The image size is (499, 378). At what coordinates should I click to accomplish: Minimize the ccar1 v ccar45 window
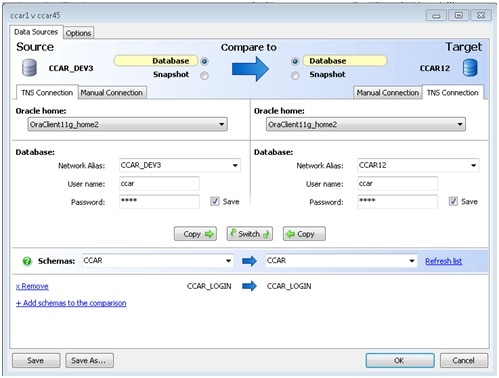436,15
